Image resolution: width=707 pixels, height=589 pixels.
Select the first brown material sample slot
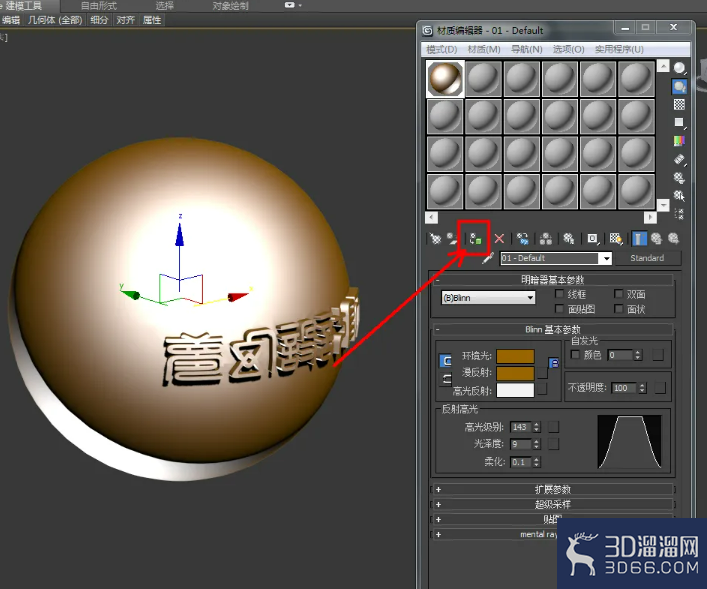[445, 79]
